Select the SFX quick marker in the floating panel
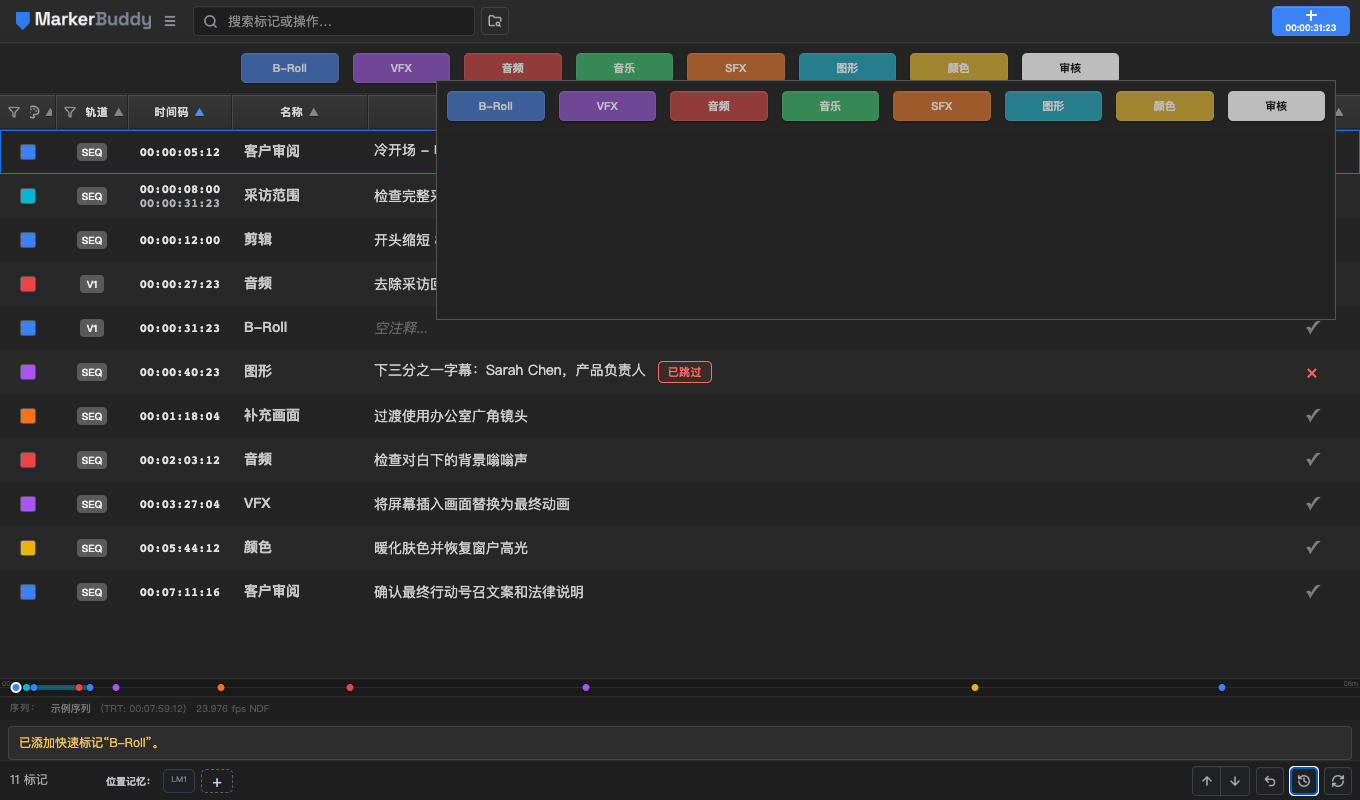 point(942,106)
